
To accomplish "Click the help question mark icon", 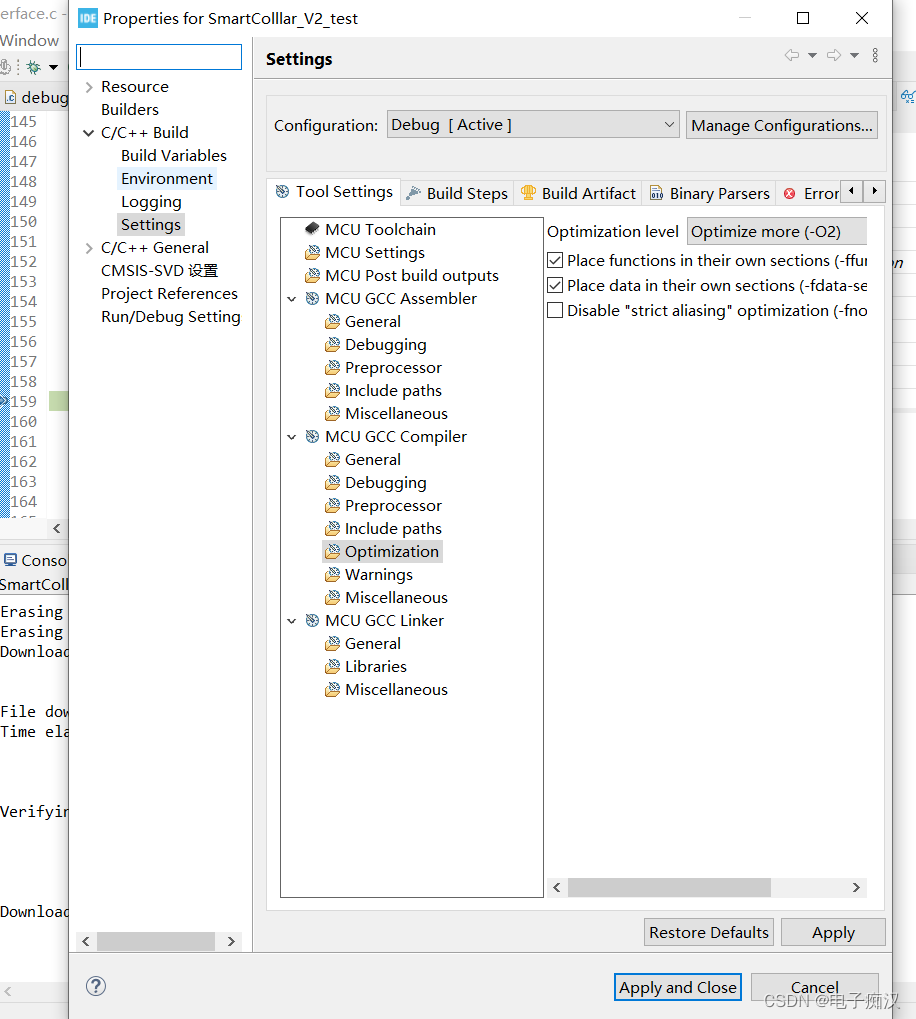I will coord(96,986).
